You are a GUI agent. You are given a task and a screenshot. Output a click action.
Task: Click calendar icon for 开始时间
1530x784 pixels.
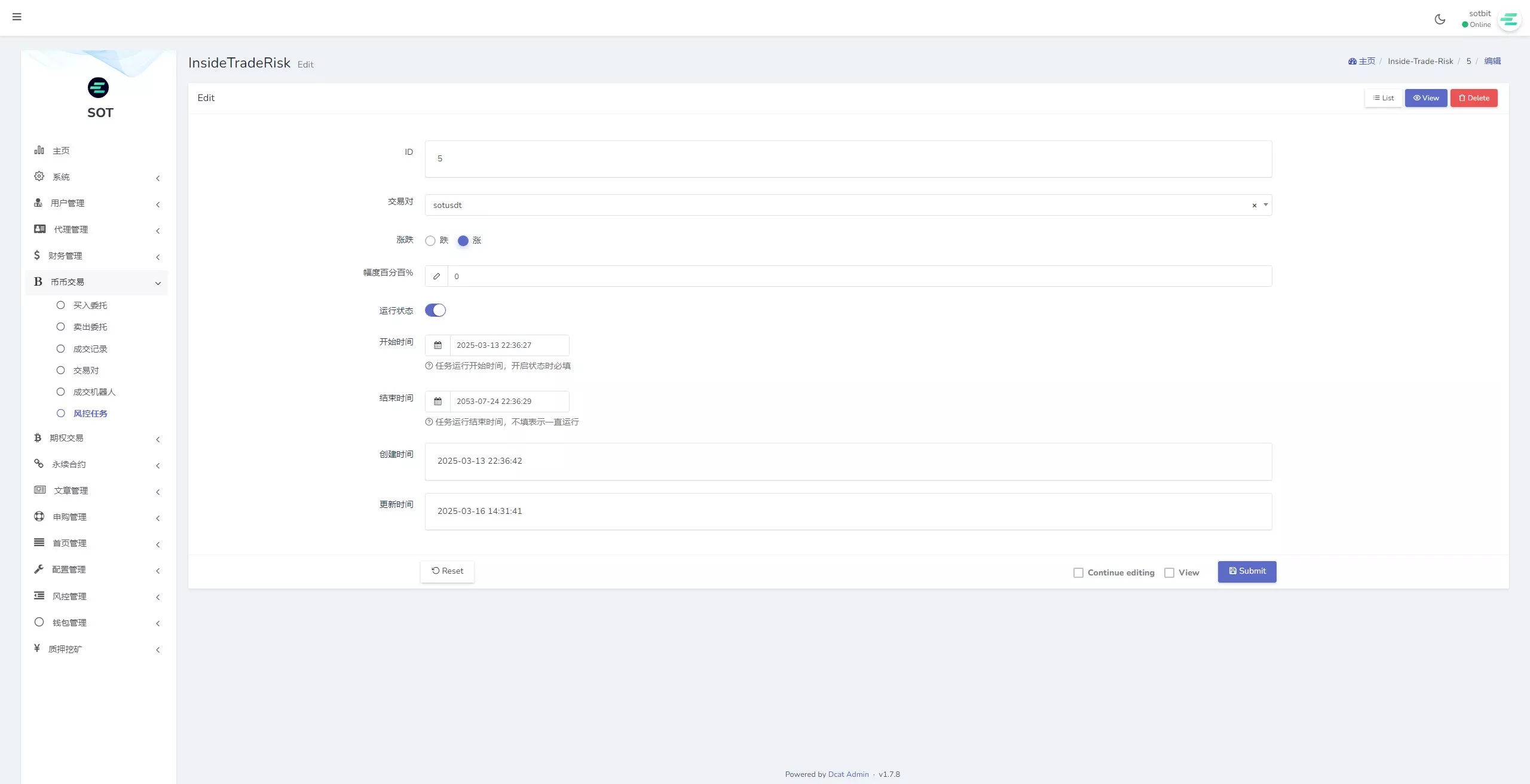click(x=437, y=345)
